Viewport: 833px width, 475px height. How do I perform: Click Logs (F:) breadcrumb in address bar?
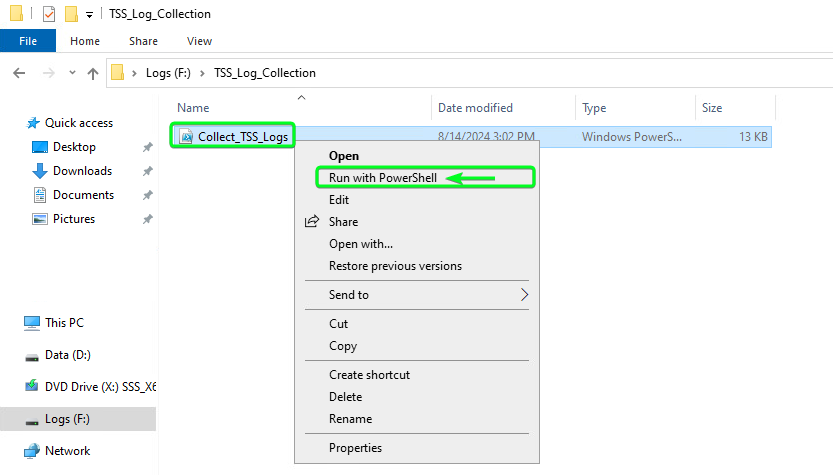tap(168, 73)
